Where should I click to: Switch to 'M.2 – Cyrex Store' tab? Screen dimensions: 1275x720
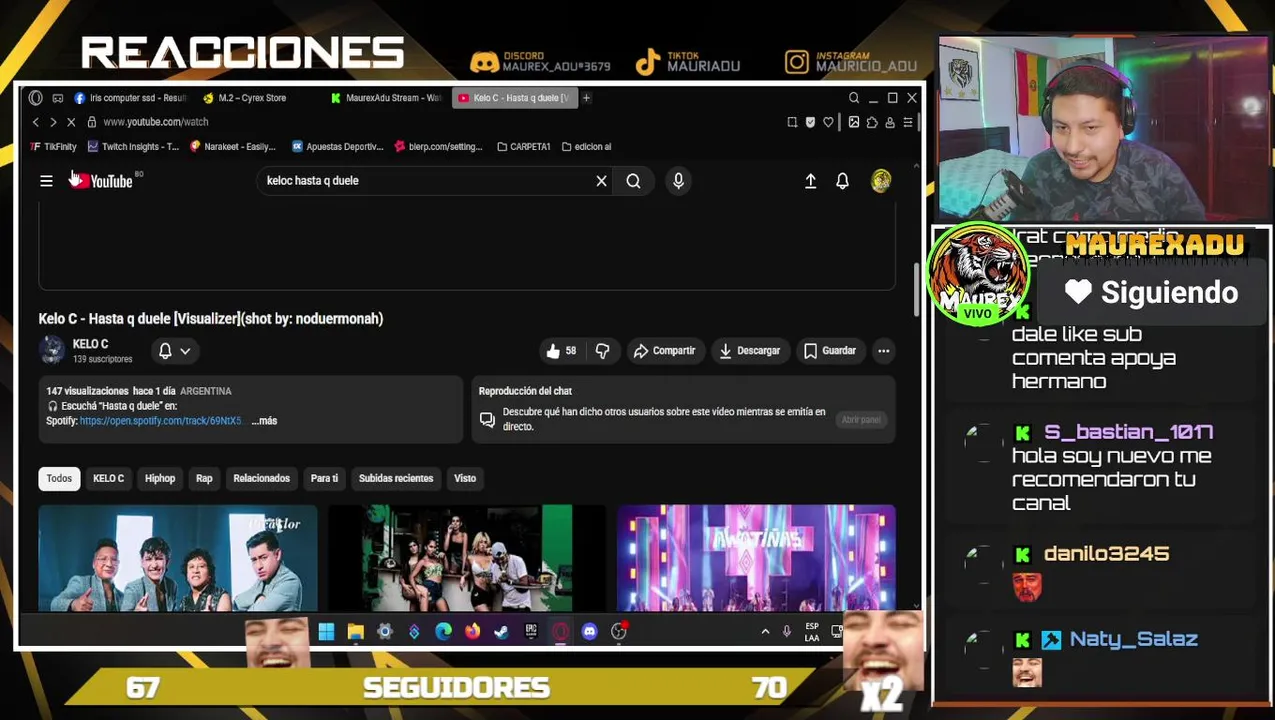[x=245, y=98]
